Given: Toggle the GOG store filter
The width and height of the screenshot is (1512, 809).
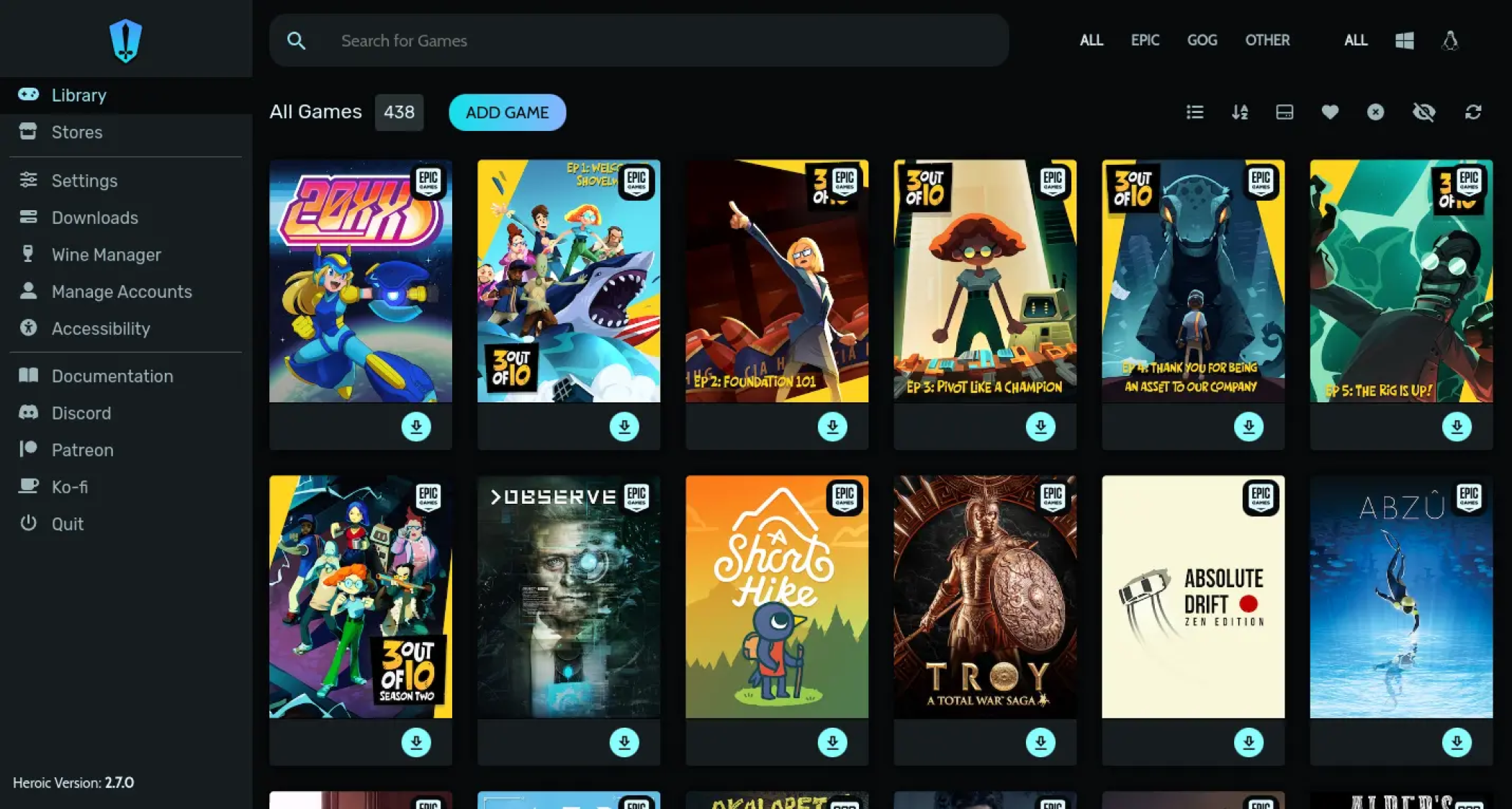Looking at the screenshot, I should click(x=1202, y=40).
